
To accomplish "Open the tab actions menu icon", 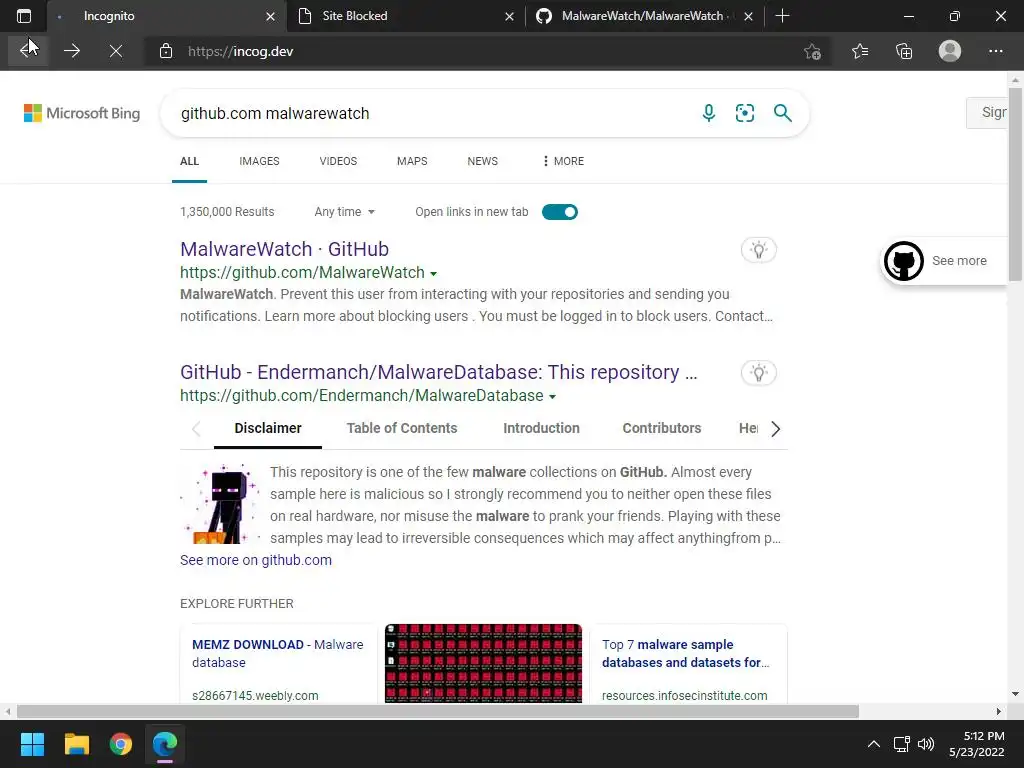I will [24, 16].
